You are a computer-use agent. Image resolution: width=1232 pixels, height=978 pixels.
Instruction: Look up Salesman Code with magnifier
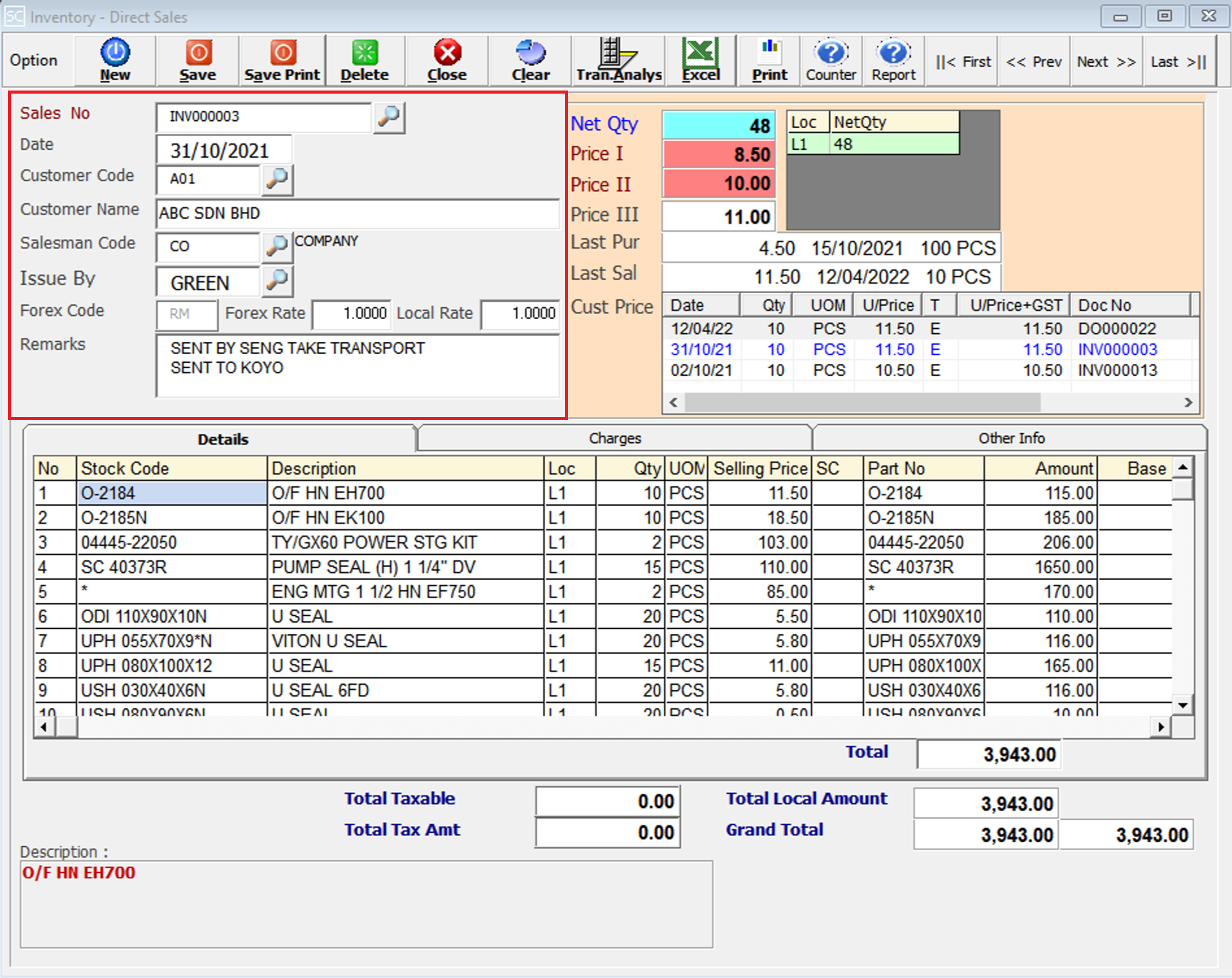pos(277,246)
